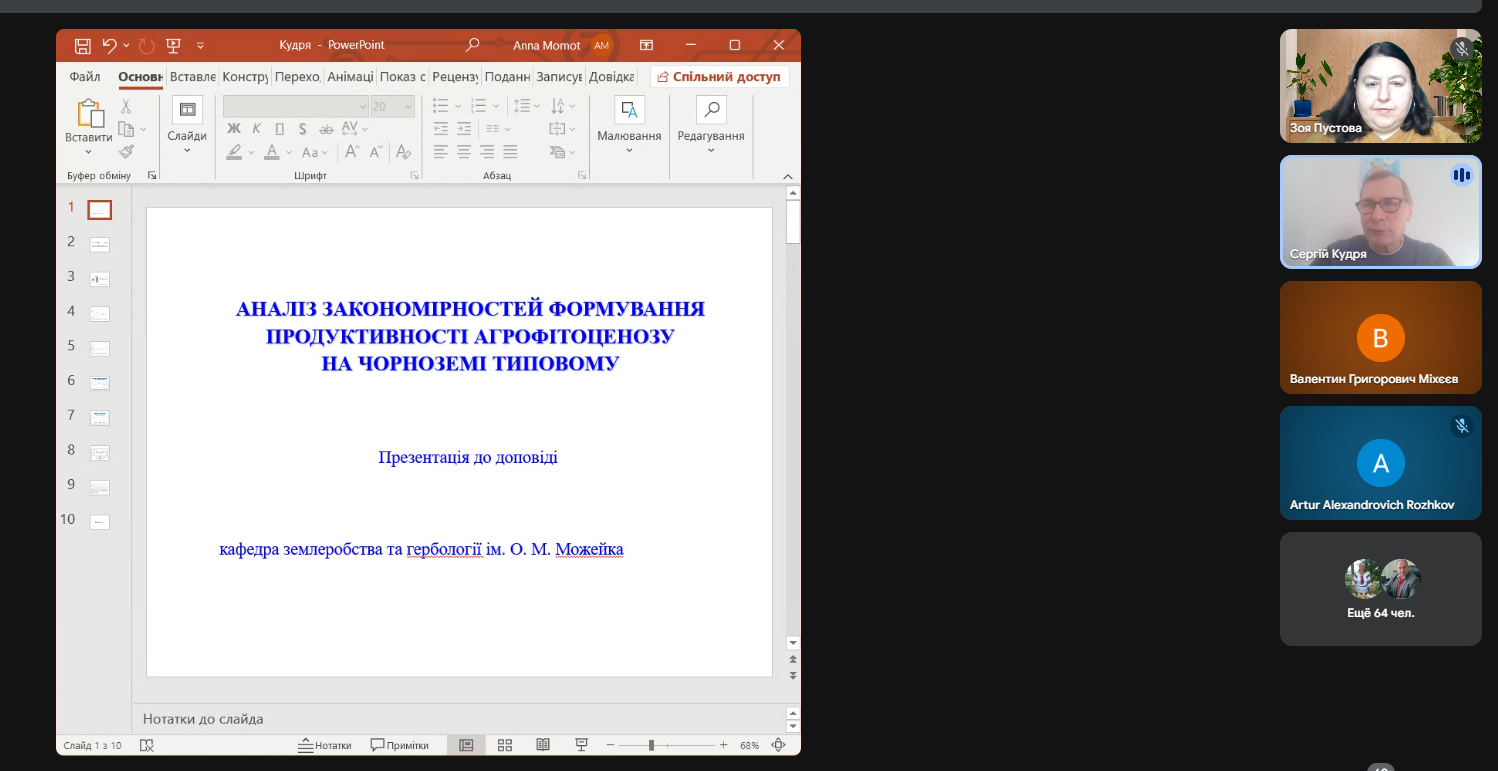Click the Undo arrow icon
The height and width of the screenshot is (771, 1498).
(109, 45)
